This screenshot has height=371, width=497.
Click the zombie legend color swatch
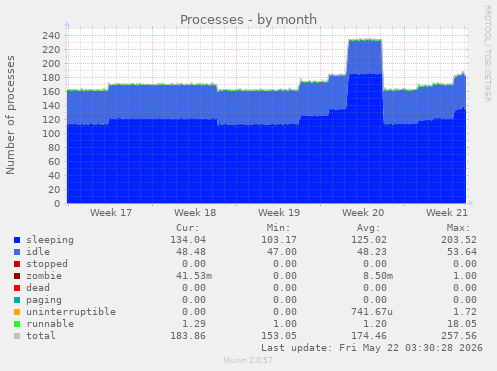(17, 276)
